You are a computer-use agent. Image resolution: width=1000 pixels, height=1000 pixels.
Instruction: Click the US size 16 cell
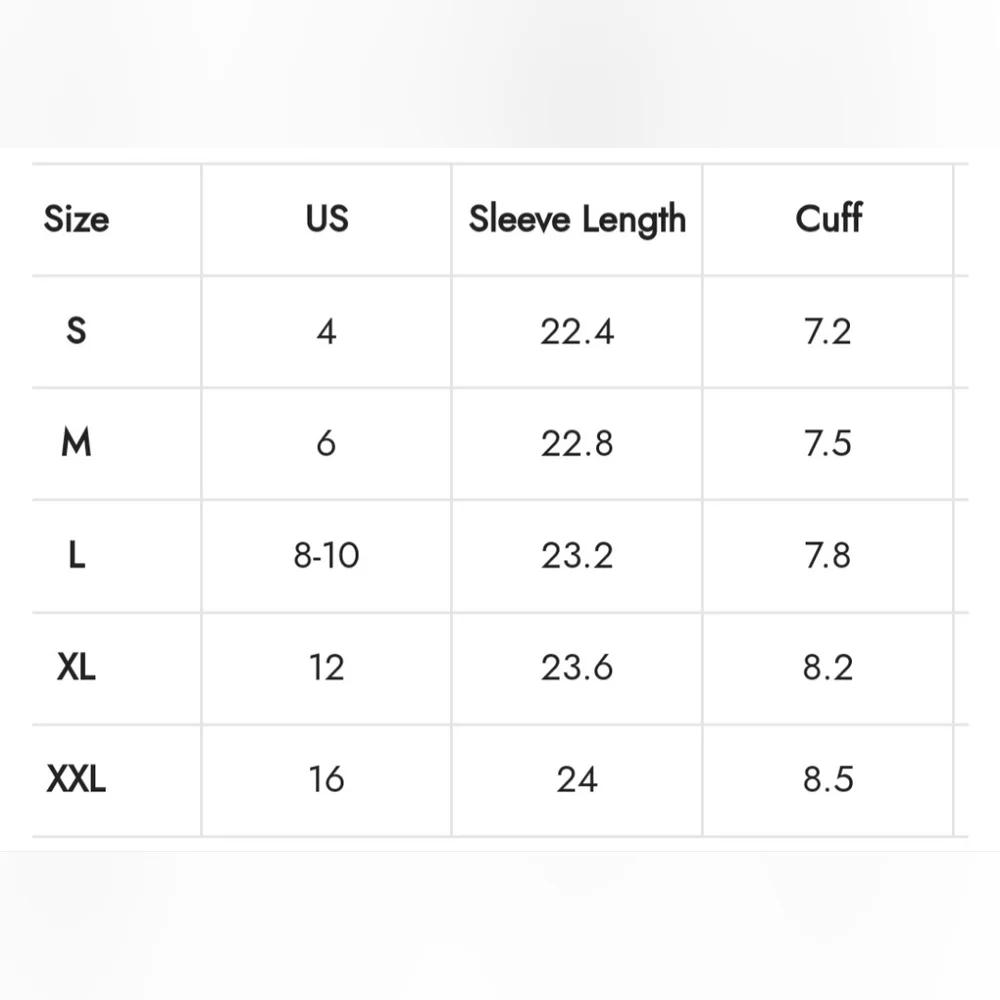[327, 779]
